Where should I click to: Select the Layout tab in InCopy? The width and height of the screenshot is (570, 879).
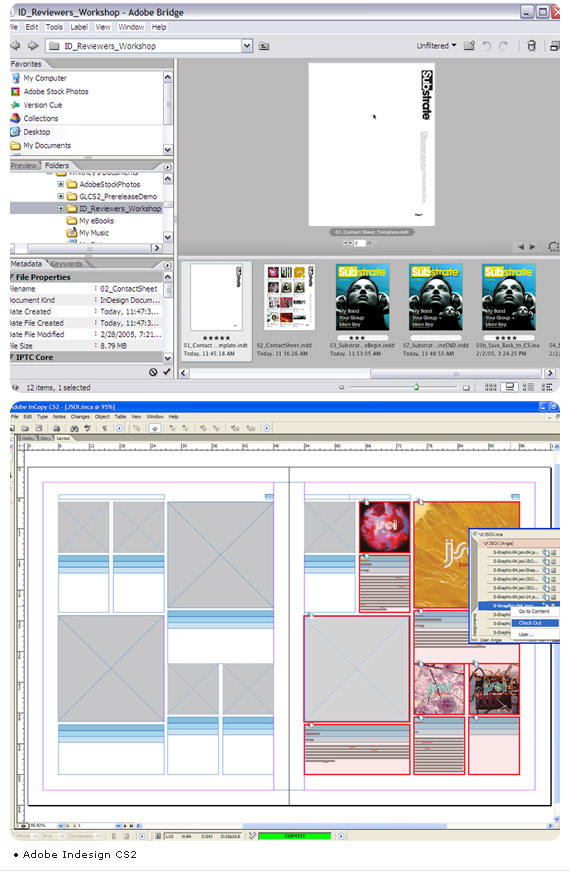63,438
